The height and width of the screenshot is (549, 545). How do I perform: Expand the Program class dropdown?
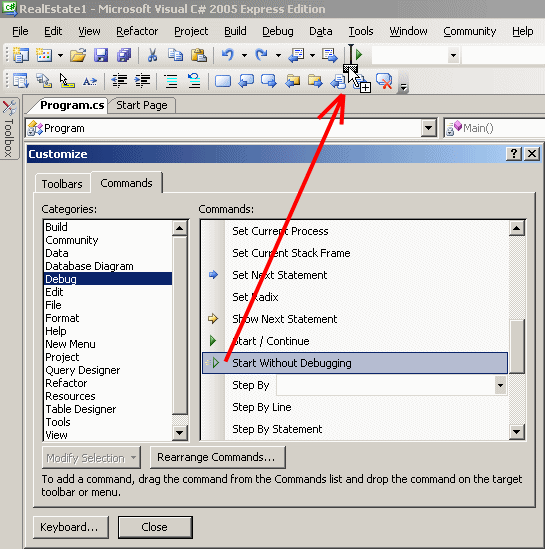429,128
